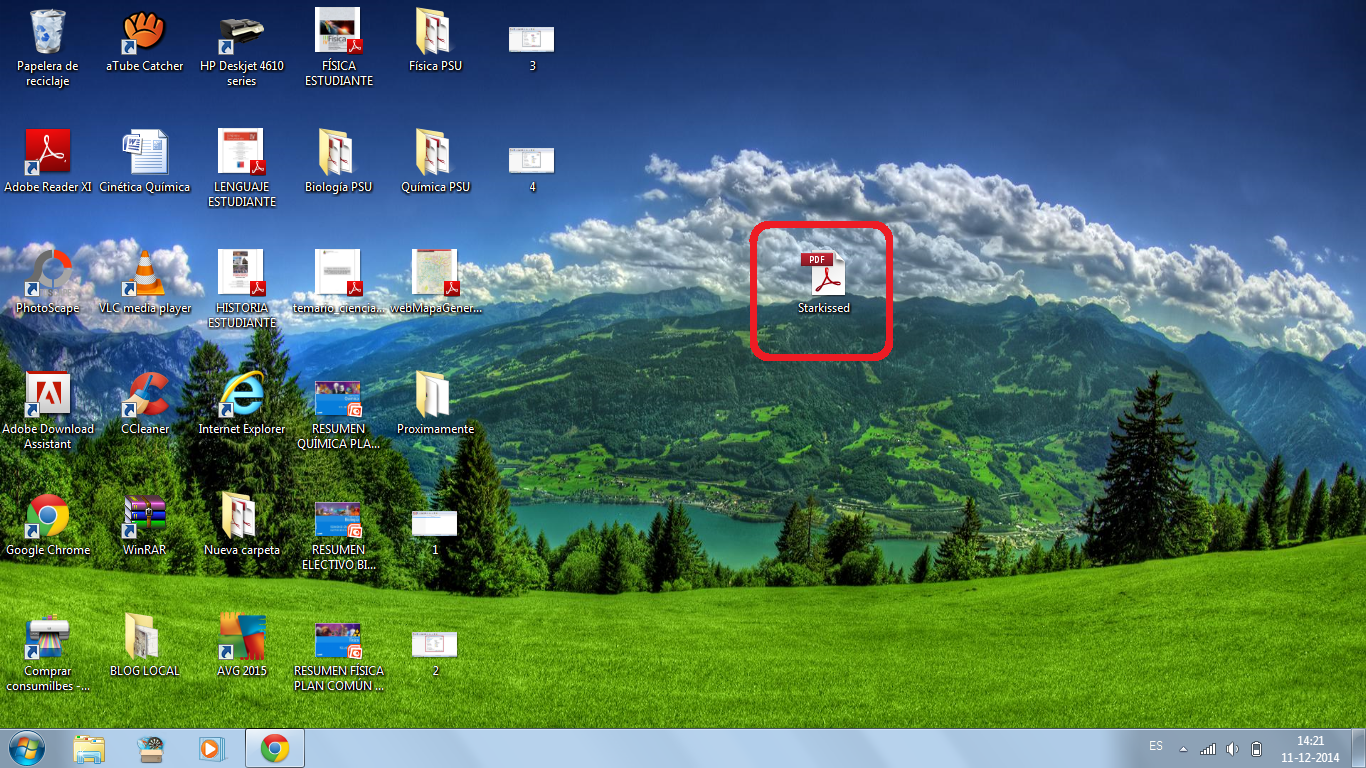Select the Proximamente folder
This screenshot has width=1366, height=768.
coord(435,404)
